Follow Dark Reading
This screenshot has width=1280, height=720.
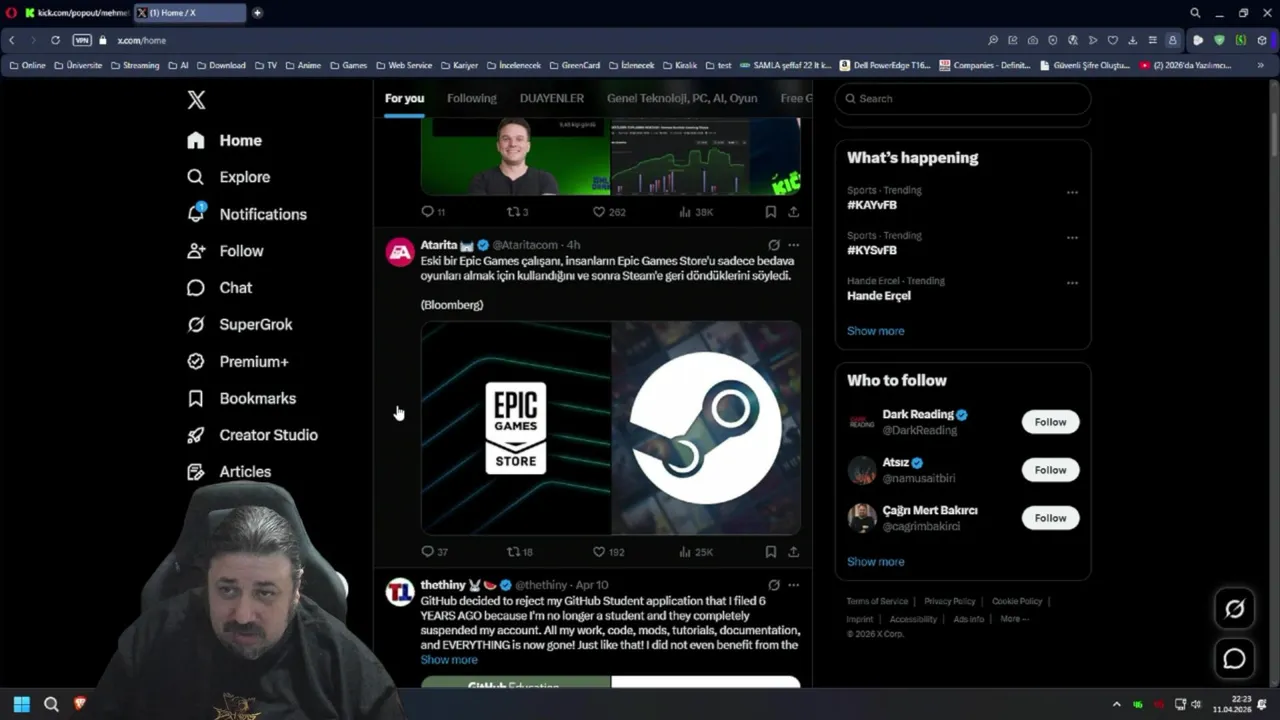click(x=1050, y=422)
